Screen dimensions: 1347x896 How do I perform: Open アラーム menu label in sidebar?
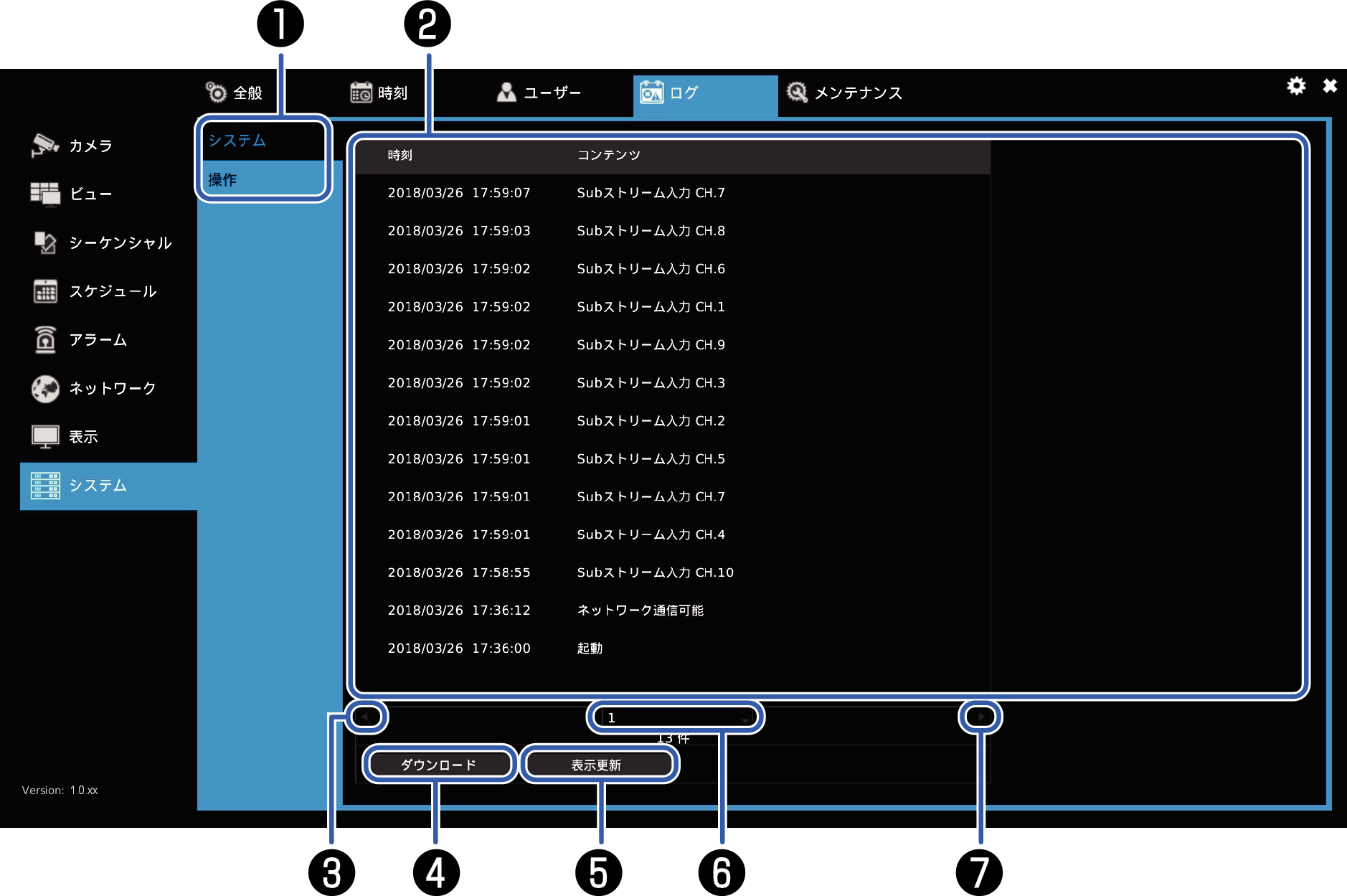coord(98,340)
